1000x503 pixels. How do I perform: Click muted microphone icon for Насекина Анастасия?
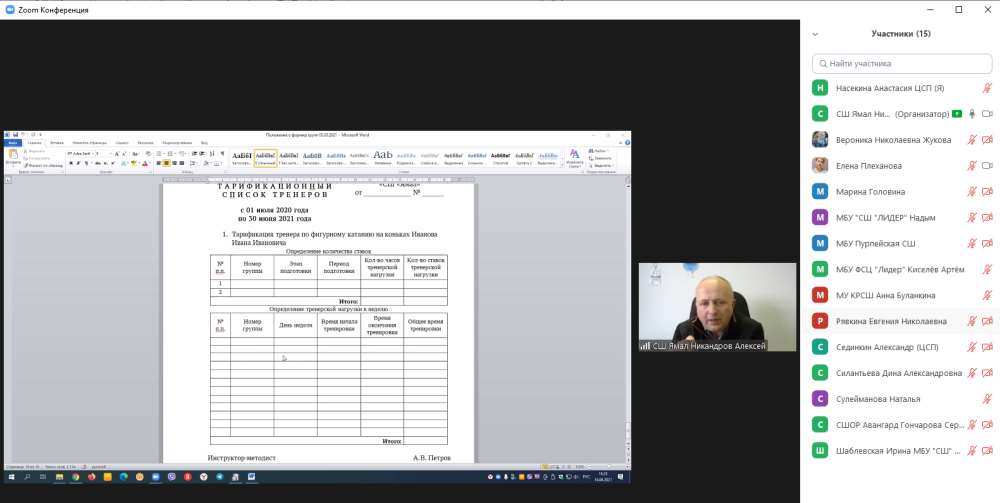coord(987,88)
